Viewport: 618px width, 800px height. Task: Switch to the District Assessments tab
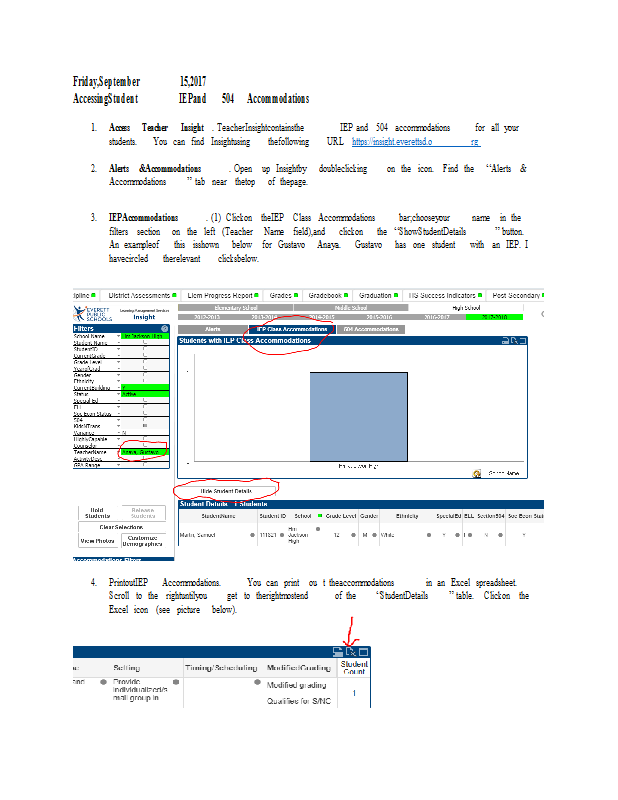pyautogui.click(x=139, y=295)
